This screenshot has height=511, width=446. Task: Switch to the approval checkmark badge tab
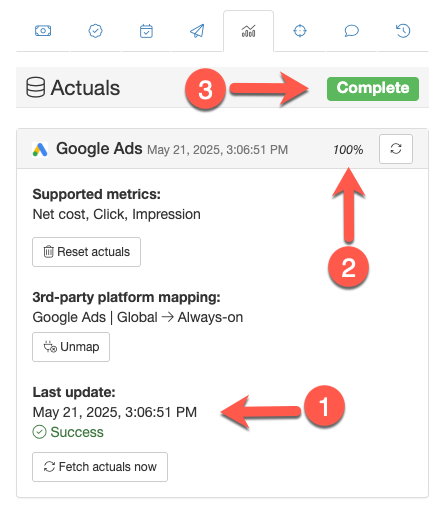coord(95,31)
